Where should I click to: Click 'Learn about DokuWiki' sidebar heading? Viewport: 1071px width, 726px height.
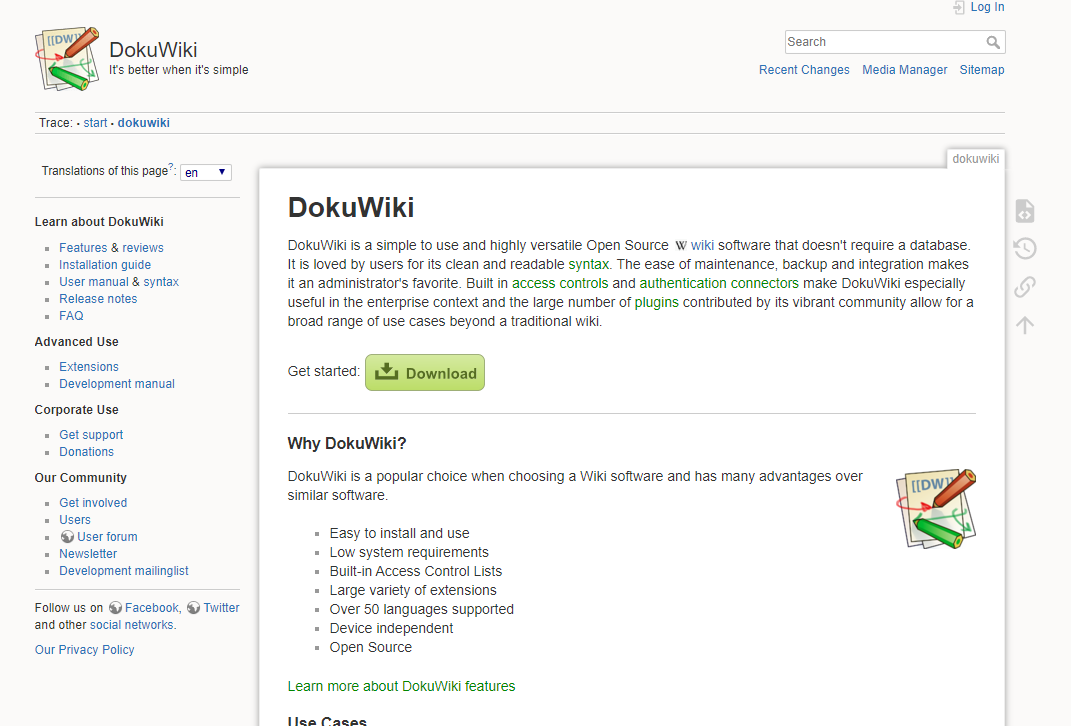click(x=99, y=222)
